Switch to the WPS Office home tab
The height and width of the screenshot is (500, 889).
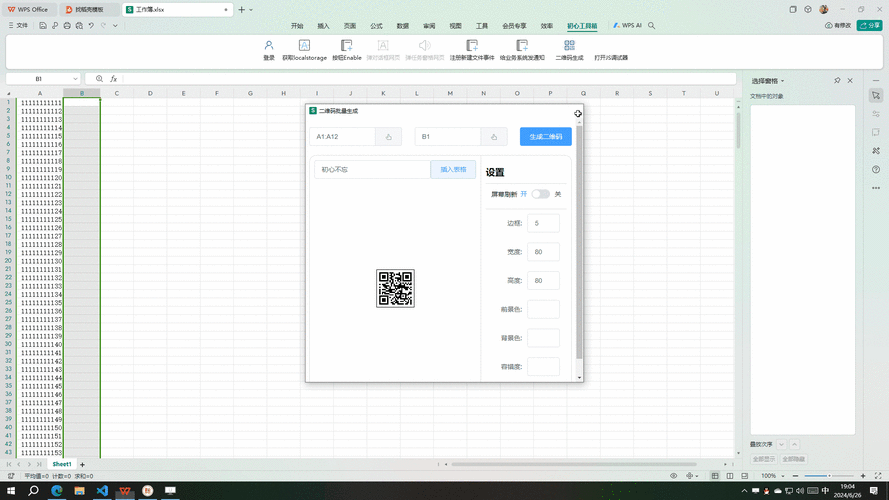[28, 10]
